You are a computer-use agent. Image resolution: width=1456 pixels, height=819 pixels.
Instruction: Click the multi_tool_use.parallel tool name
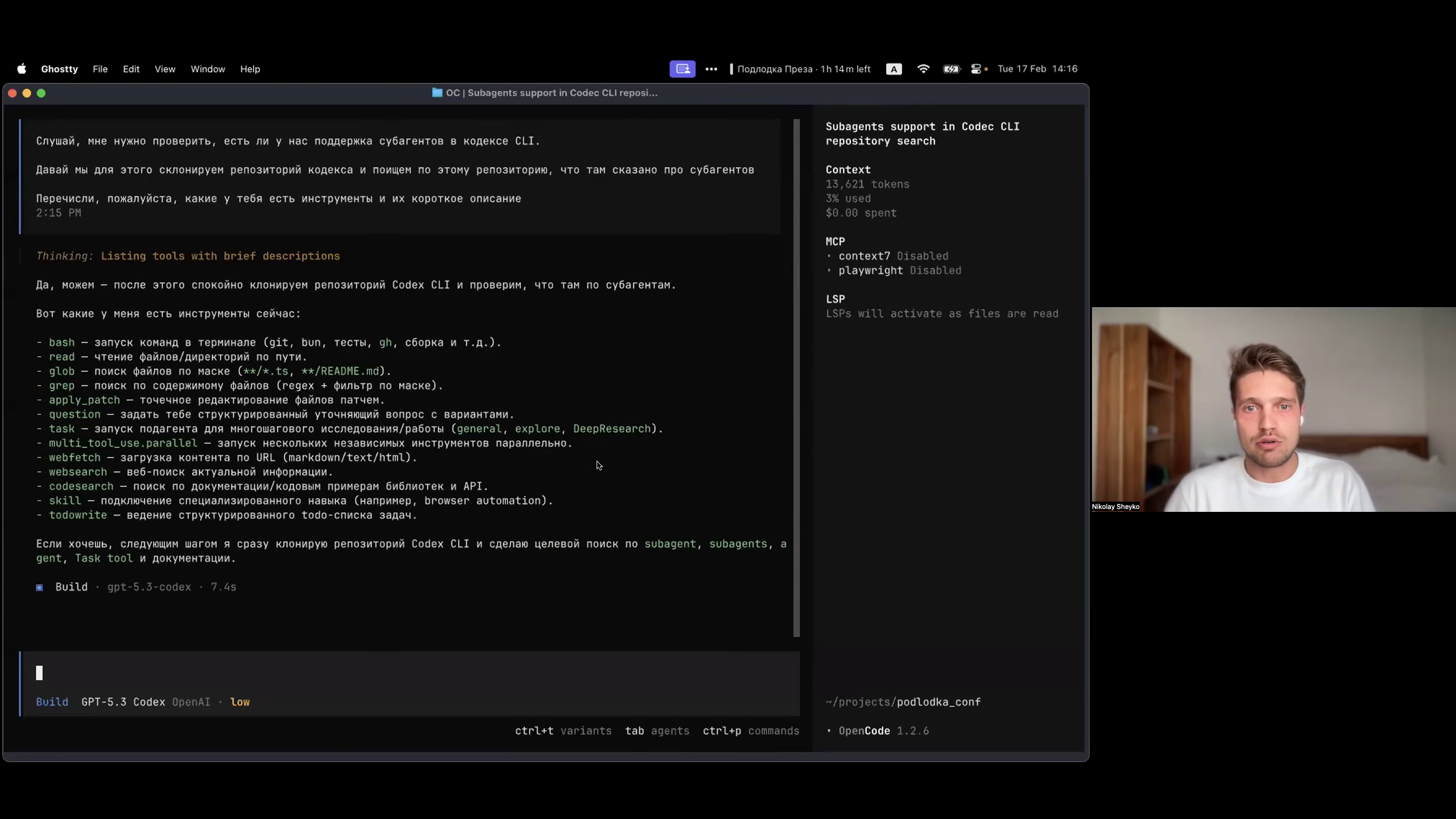[123, 443]
